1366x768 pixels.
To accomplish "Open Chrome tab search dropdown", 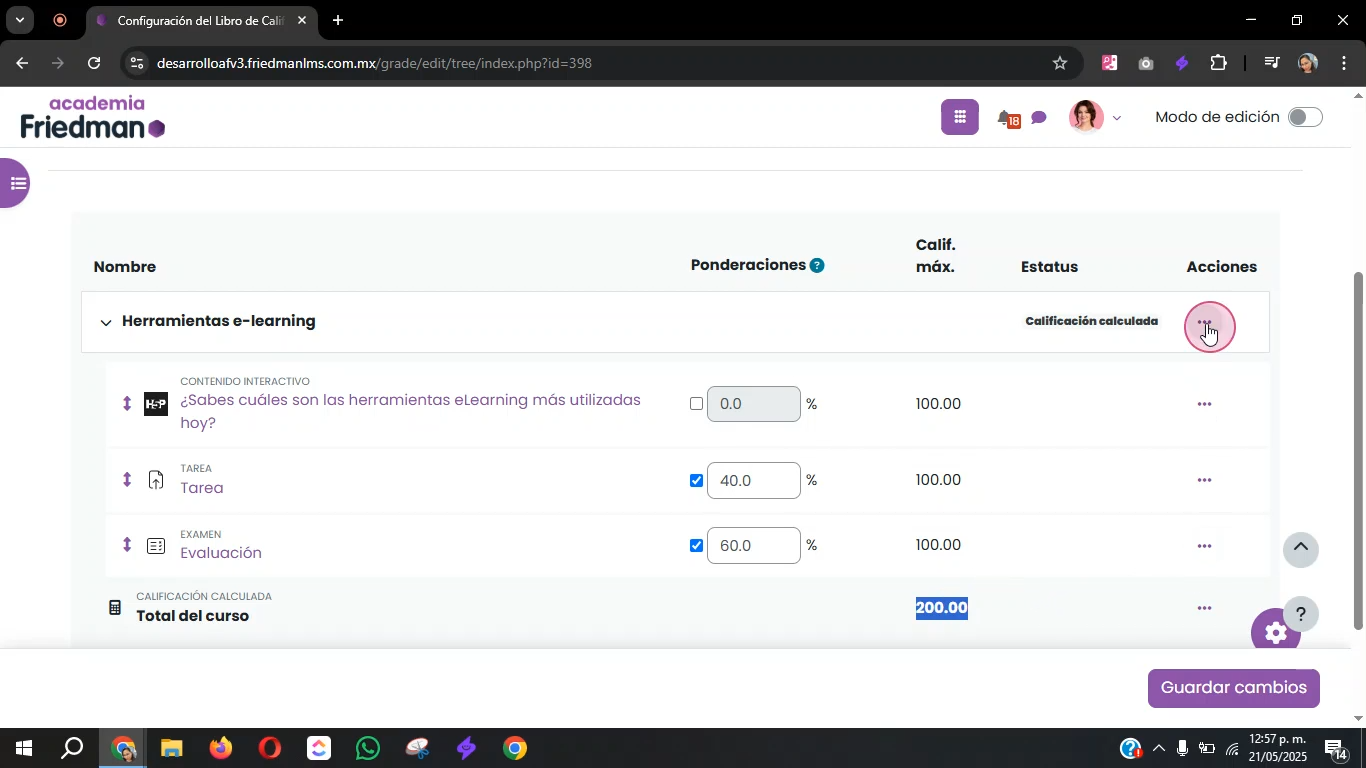I will point(19,20).
